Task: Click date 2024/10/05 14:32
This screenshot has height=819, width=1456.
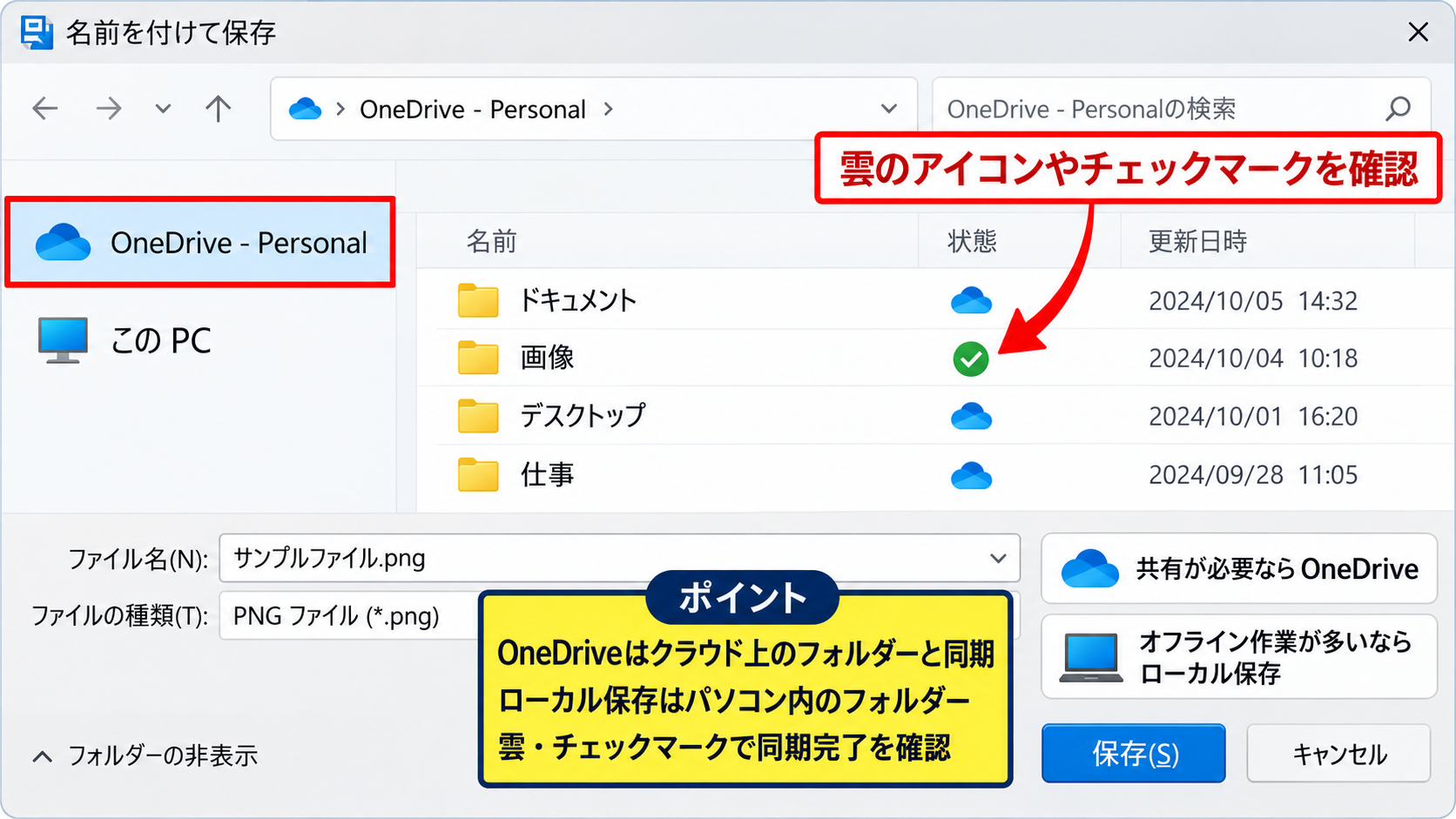Action: [x=1253, y=300]
